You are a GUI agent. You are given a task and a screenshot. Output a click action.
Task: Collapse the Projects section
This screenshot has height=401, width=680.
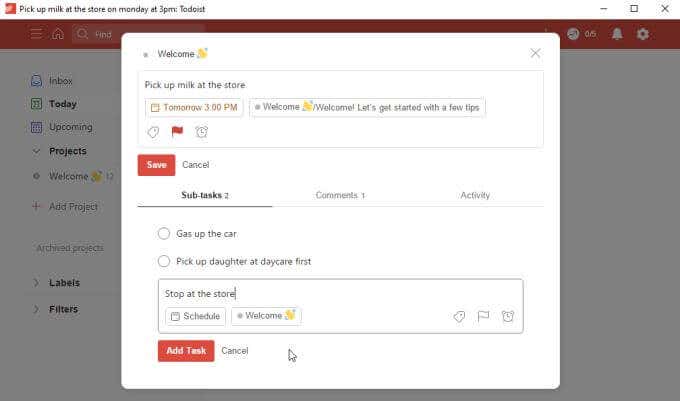pos(36,151)
